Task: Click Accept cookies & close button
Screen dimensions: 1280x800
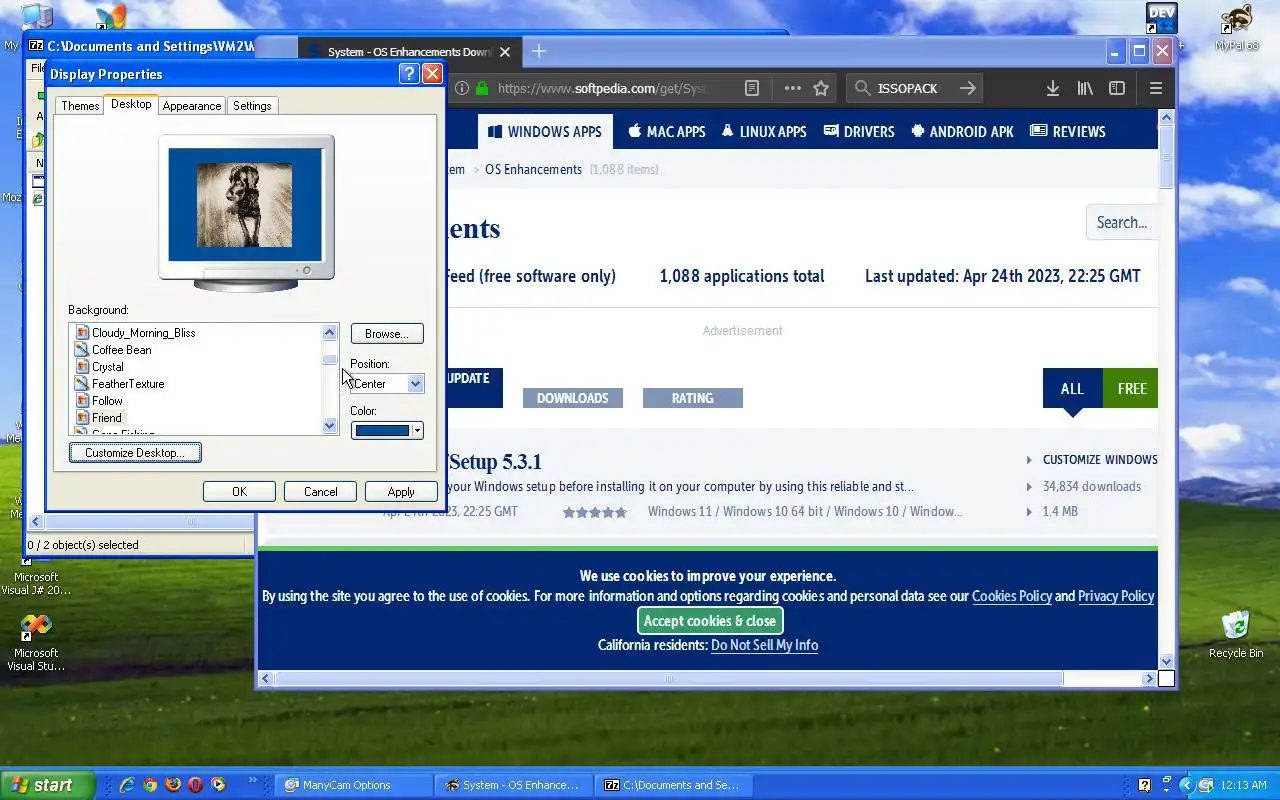Action: click(710, 621)
